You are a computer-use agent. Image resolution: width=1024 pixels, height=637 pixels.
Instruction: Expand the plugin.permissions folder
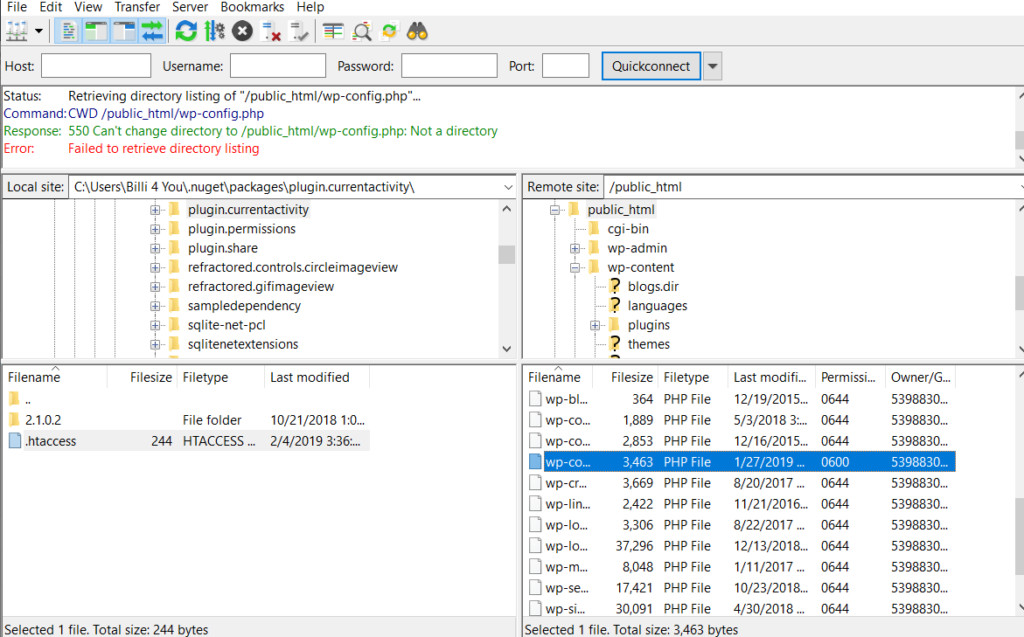tap(155, 229)
